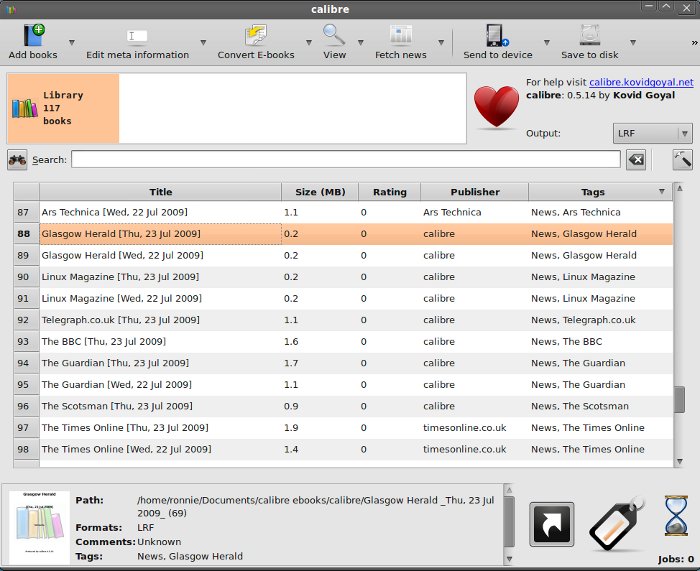The height and width of the screenshot is (571, 700).
Task: Click scroll up arrow of book list
Action: [x=679, y=188]
